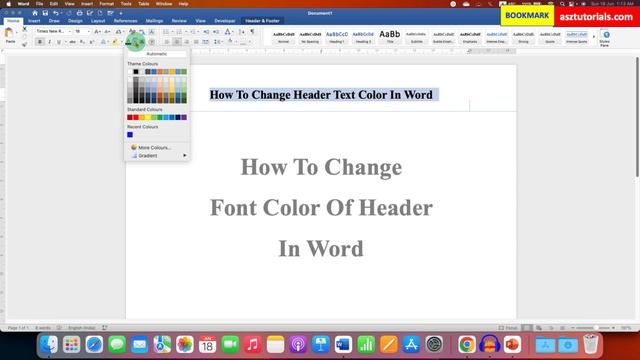Toggle Print Layout view in status bar
Viewport: 640px width, 360px height.
tap(527, 328)
